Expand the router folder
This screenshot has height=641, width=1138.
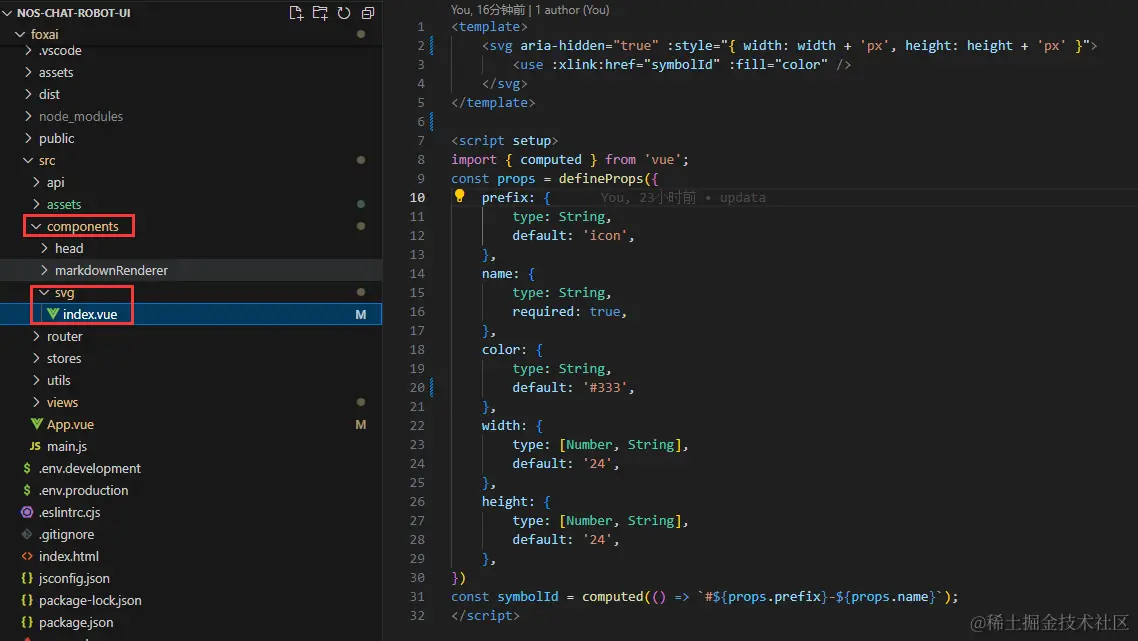36,336
